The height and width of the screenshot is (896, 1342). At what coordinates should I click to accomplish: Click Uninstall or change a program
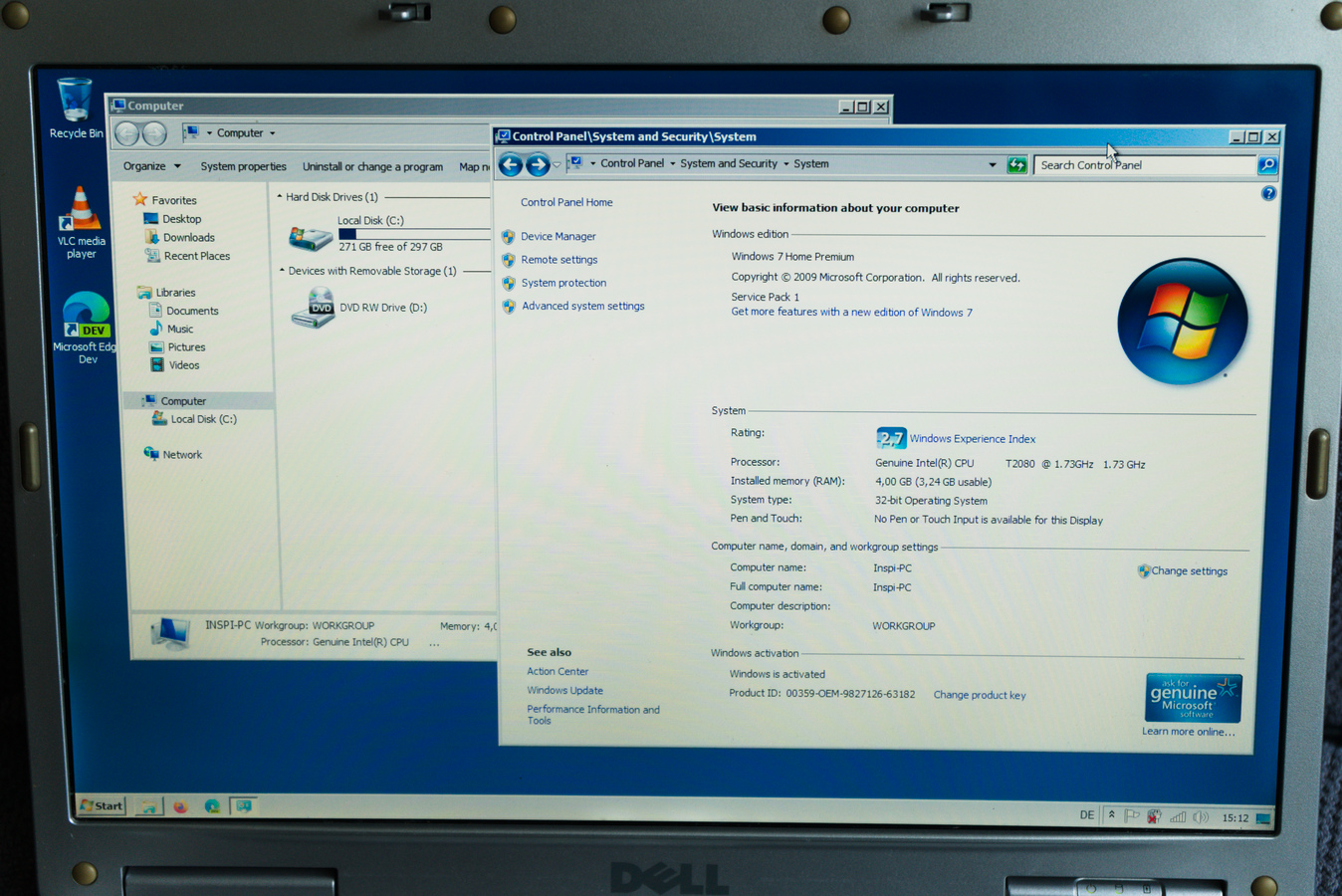click(372, 166)
